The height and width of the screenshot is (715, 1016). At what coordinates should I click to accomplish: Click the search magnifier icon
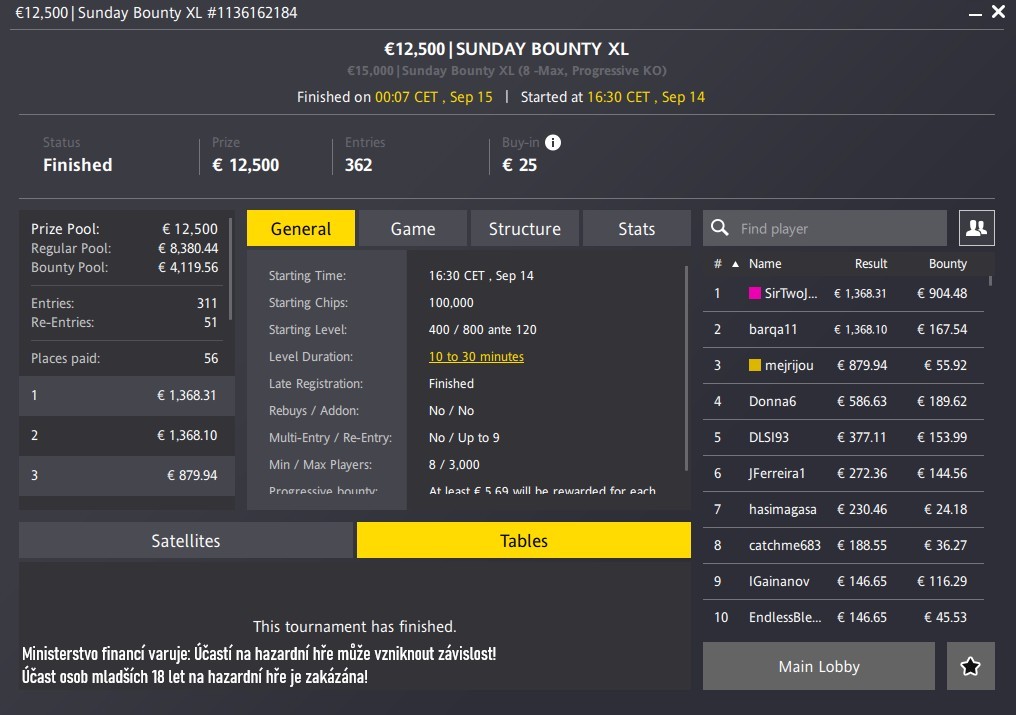coord(720,229)
